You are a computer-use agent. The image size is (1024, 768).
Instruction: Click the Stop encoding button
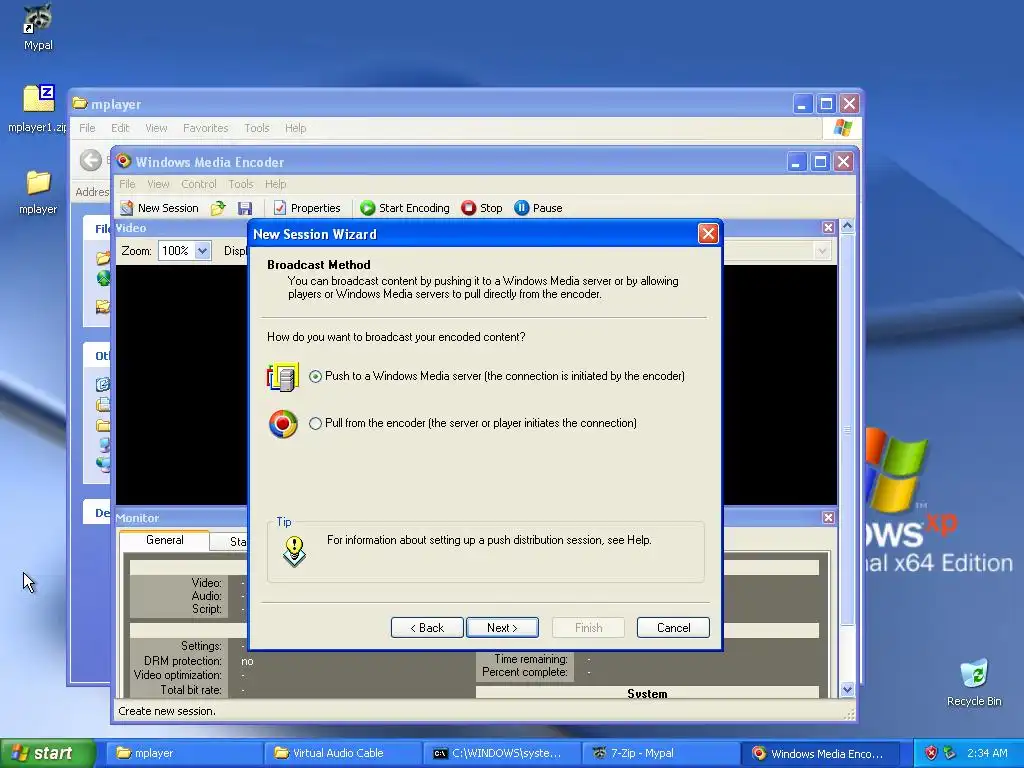(x=482, y=208)
